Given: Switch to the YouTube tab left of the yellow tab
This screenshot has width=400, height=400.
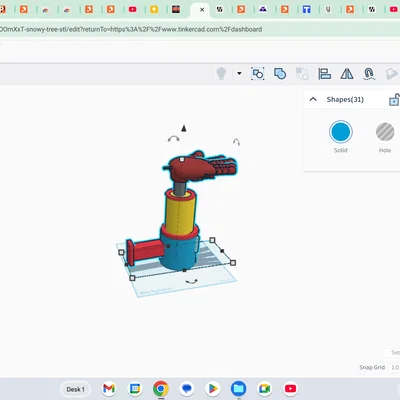Looking at the screenshot, I should click(x=132, y=10).
